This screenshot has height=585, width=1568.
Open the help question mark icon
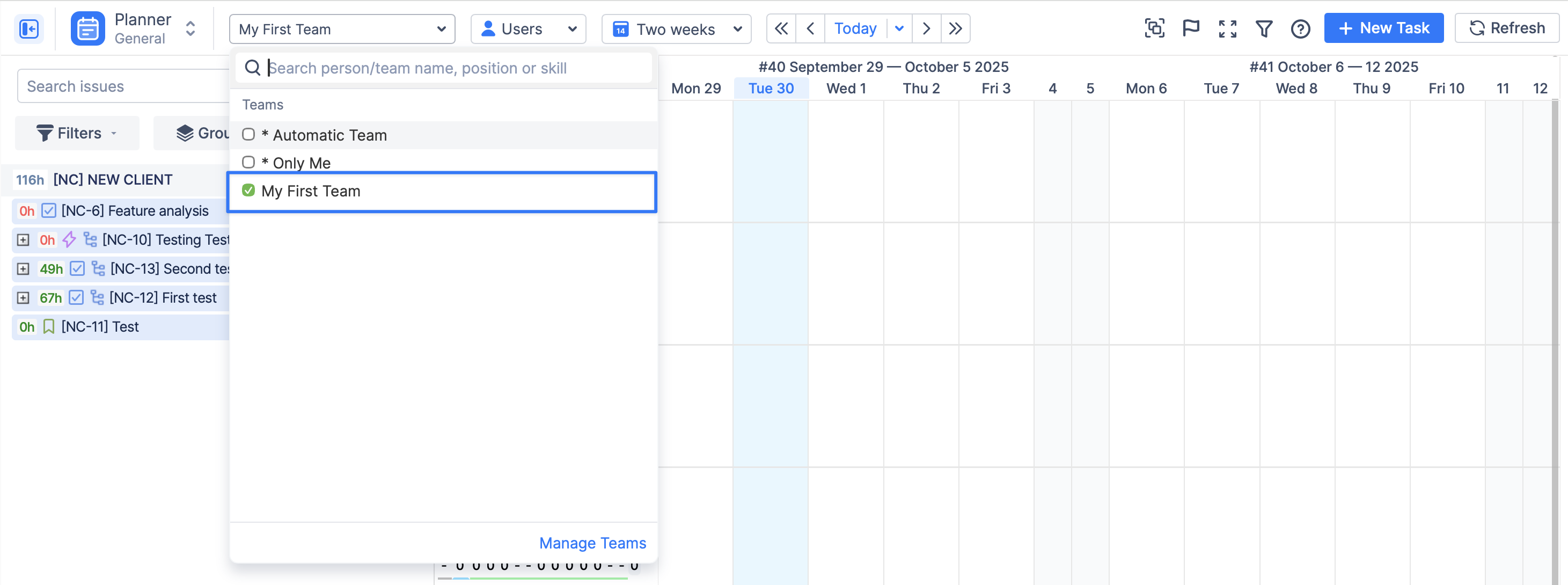tap(1300, 28)
